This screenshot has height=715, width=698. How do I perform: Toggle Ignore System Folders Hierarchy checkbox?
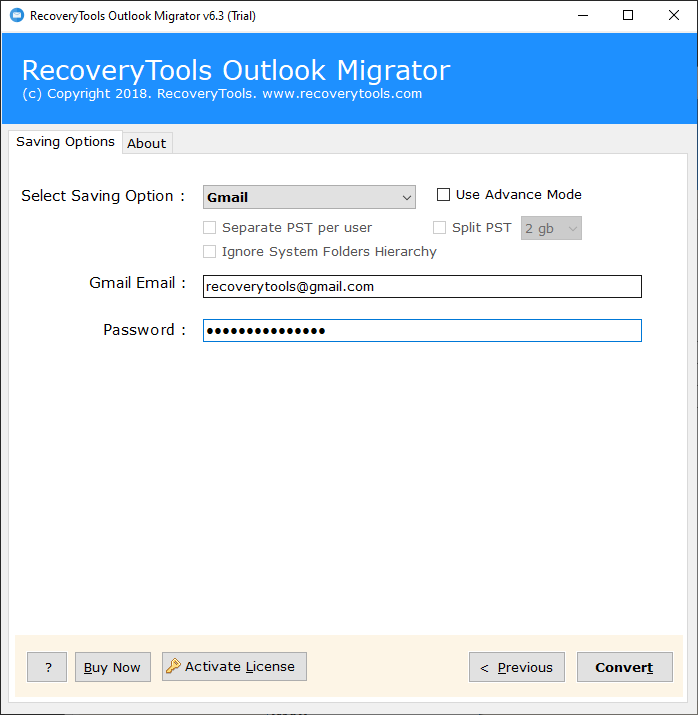point(209,252)
